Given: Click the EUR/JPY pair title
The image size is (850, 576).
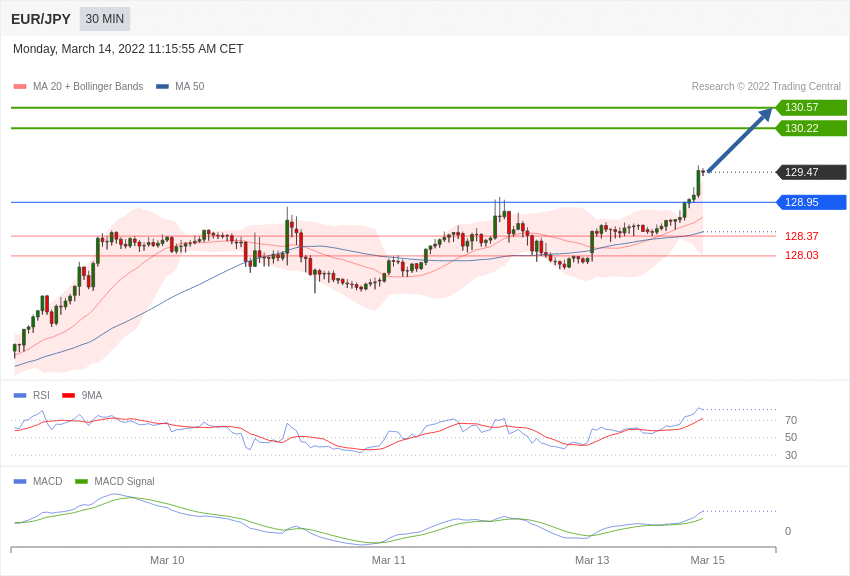Looking at the screenshot, I should pos(41,19).
